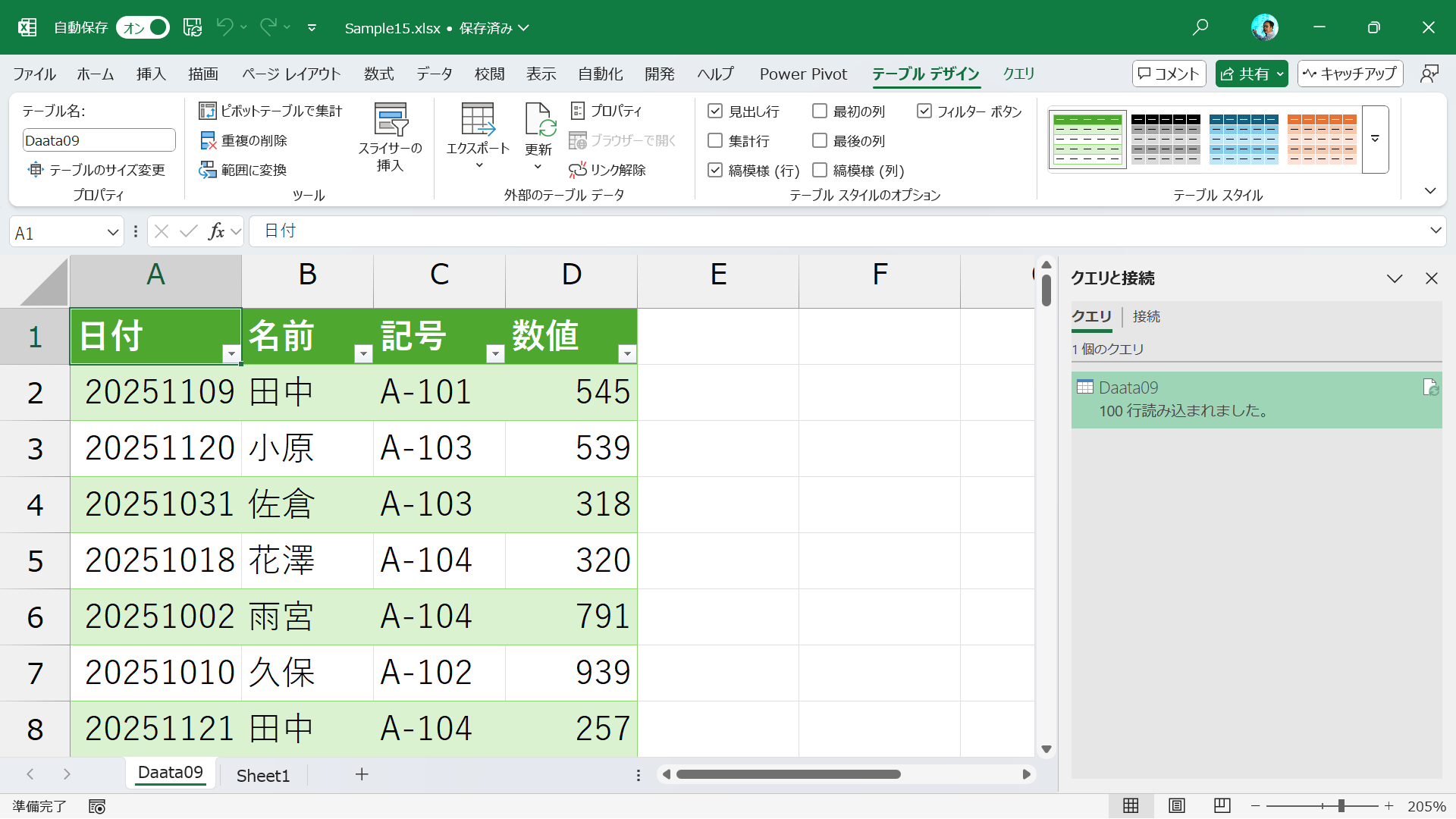Click the Unlink (リンク解除) icon
1456x819 pixels.
pyautogui.click(x=578, y=170)
